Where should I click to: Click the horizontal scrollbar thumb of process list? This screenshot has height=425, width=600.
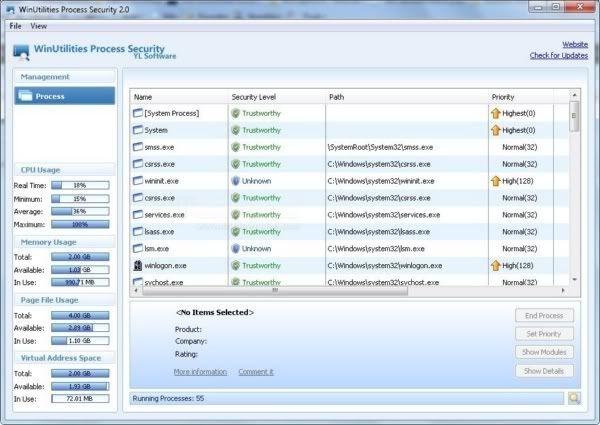pyautogui.click(x=275, y=291)
